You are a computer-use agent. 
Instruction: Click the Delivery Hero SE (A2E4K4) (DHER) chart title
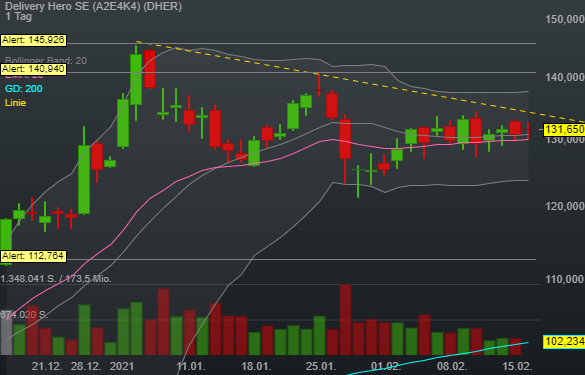pos(94,6)
